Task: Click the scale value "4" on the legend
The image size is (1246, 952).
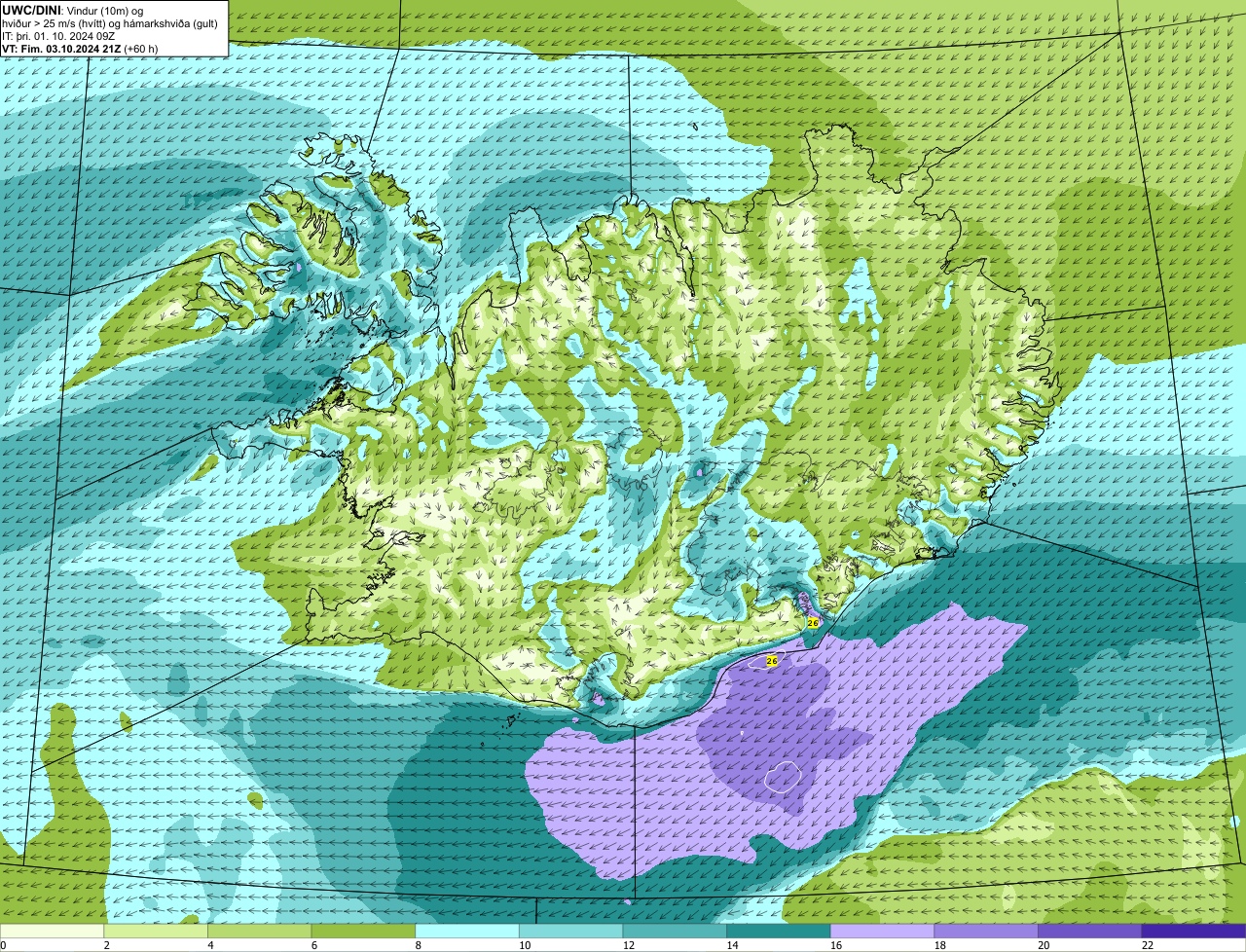Action: tap(210, 945)
